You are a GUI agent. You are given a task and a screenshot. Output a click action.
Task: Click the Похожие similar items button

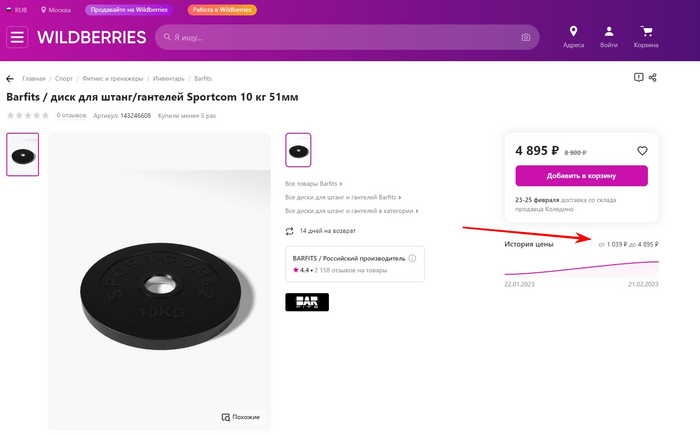(x=242, y=416)
